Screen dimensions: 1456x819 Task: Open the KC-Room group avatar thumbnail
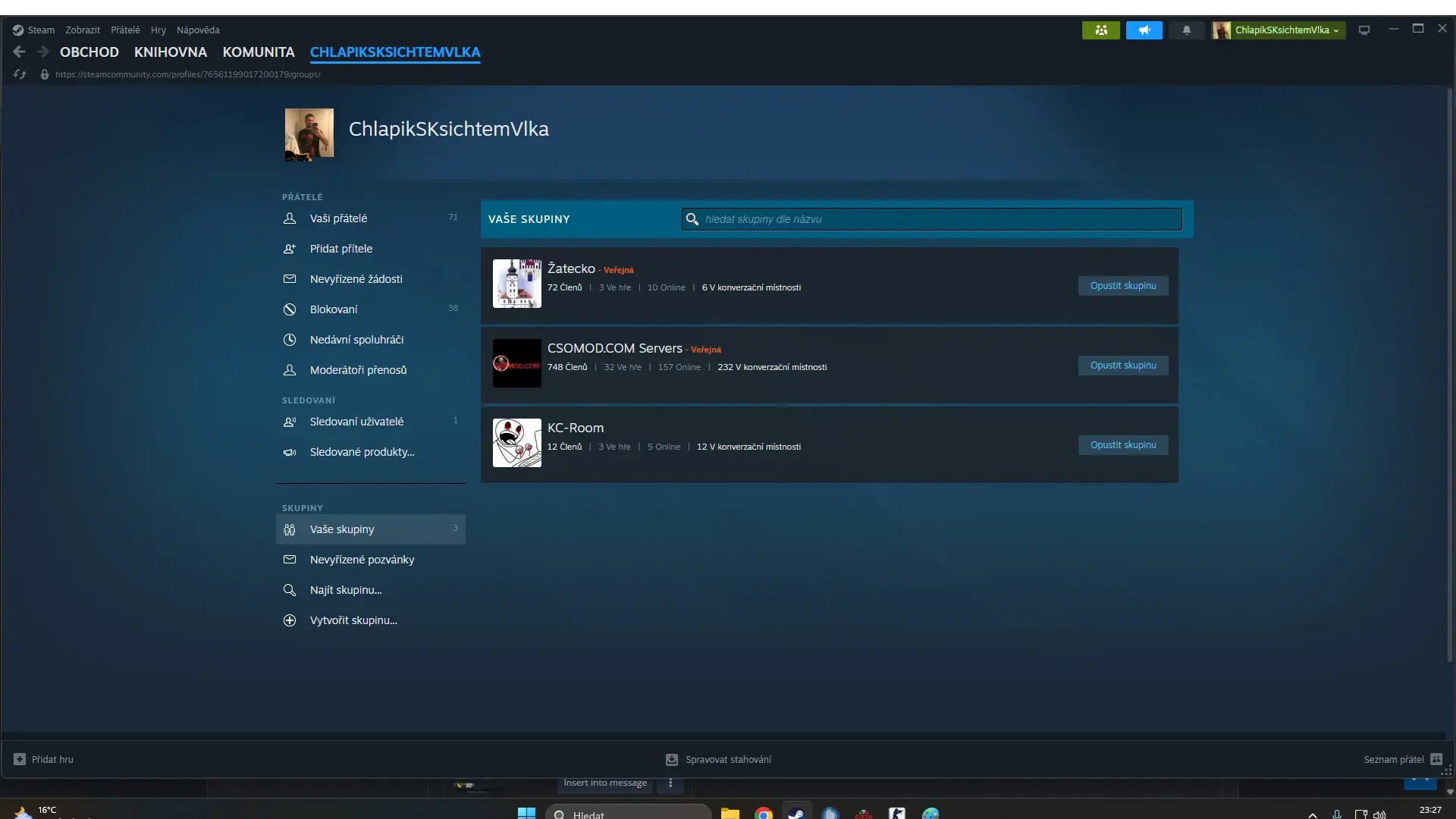click(x=516, y=443)
